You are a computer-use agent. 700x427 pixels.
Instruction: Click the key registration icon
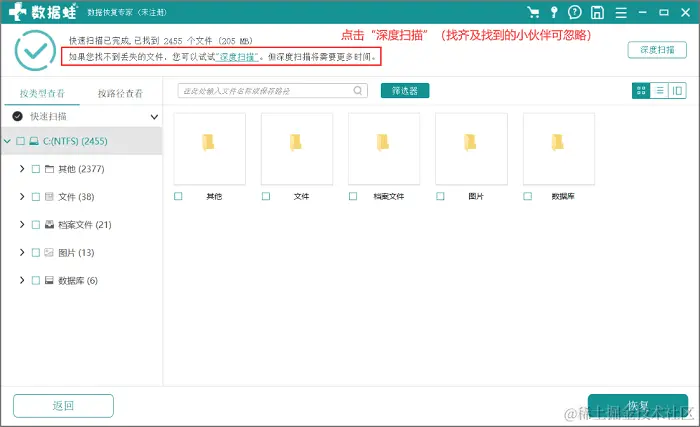tap(554, 12)
